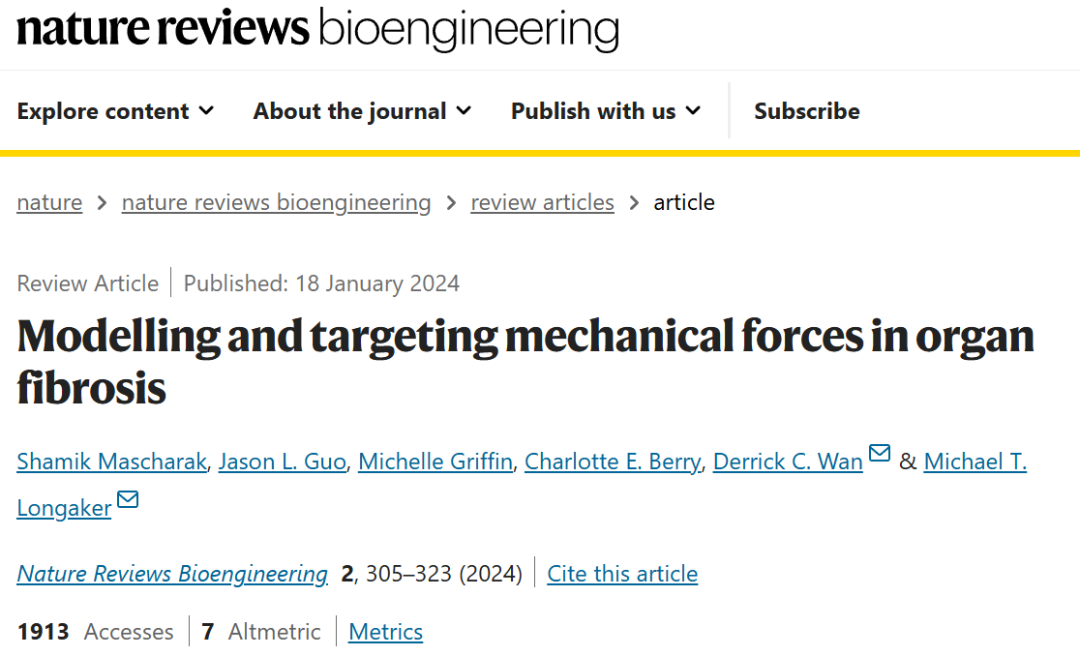Click the Subscribe menu item
Viewport: 1080px width, 656px height.
pos(806,111)
